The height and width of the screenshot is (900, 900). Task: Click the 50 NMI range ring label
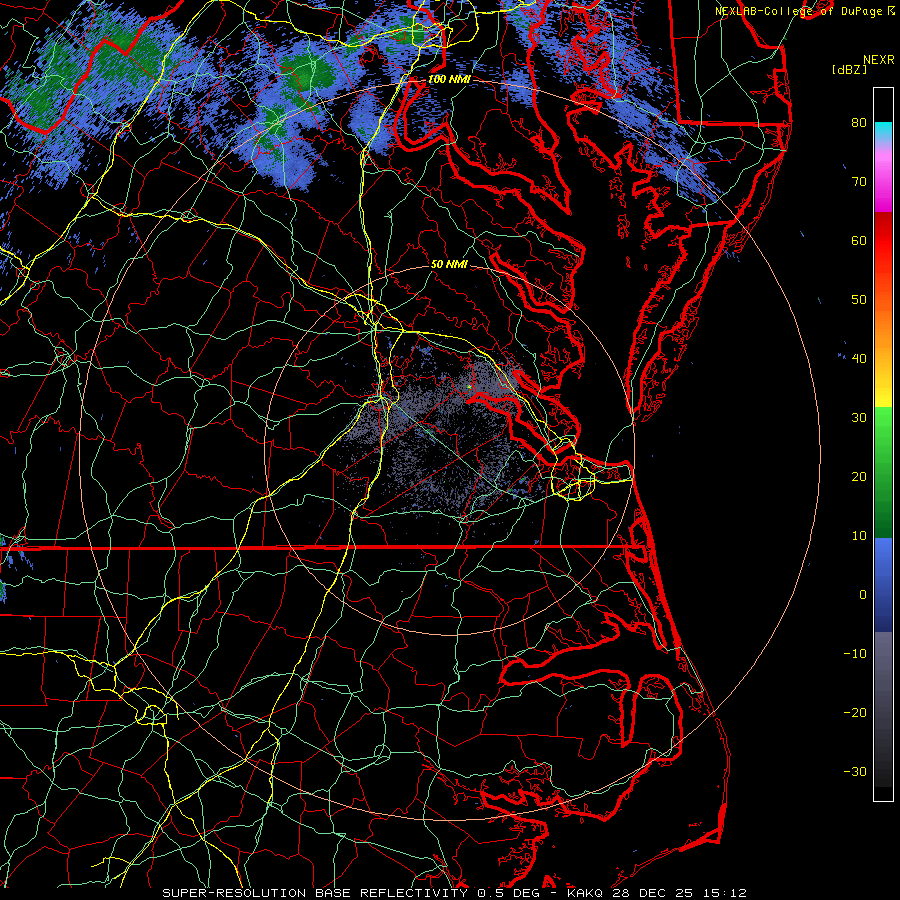click(449, 265)
